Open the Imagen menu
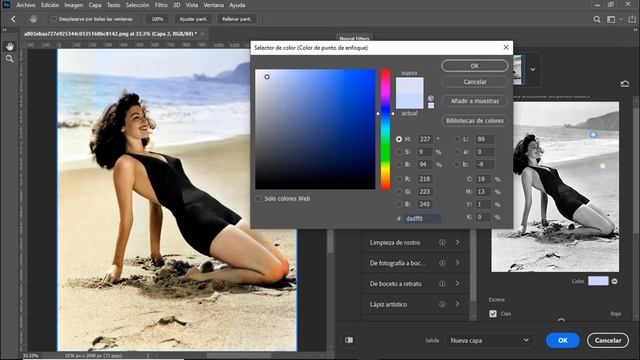Screen dimensions: 640x360 [x=74, y=5]
